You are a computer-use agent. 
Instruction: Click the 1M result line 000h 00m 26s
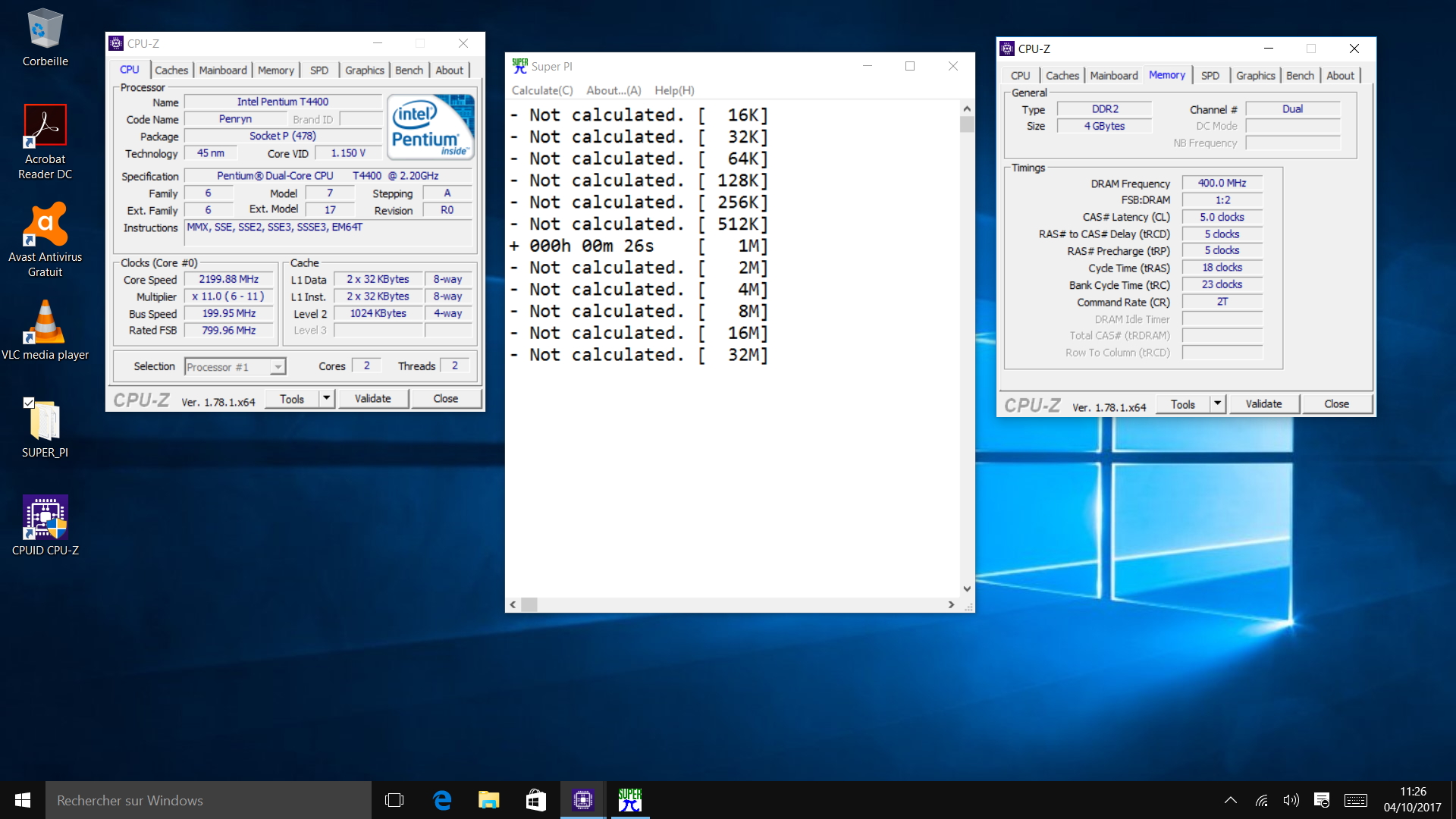tap(639, 246)
